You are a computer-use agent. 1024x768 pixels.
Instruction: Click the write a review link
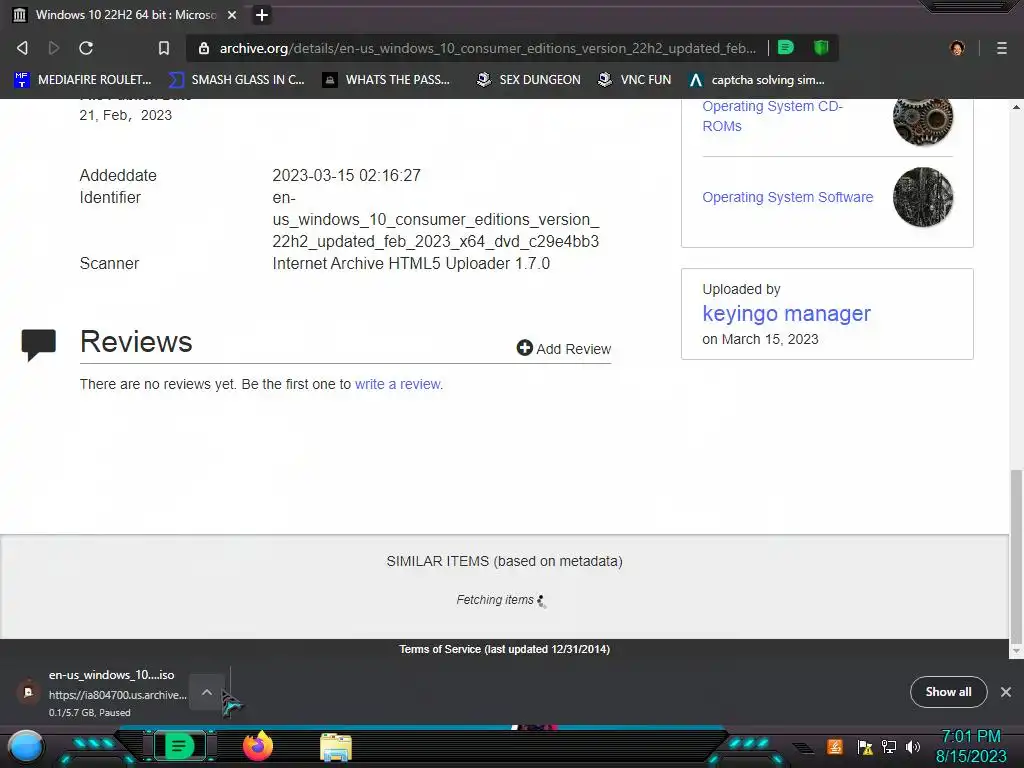(x=398, y=384)
